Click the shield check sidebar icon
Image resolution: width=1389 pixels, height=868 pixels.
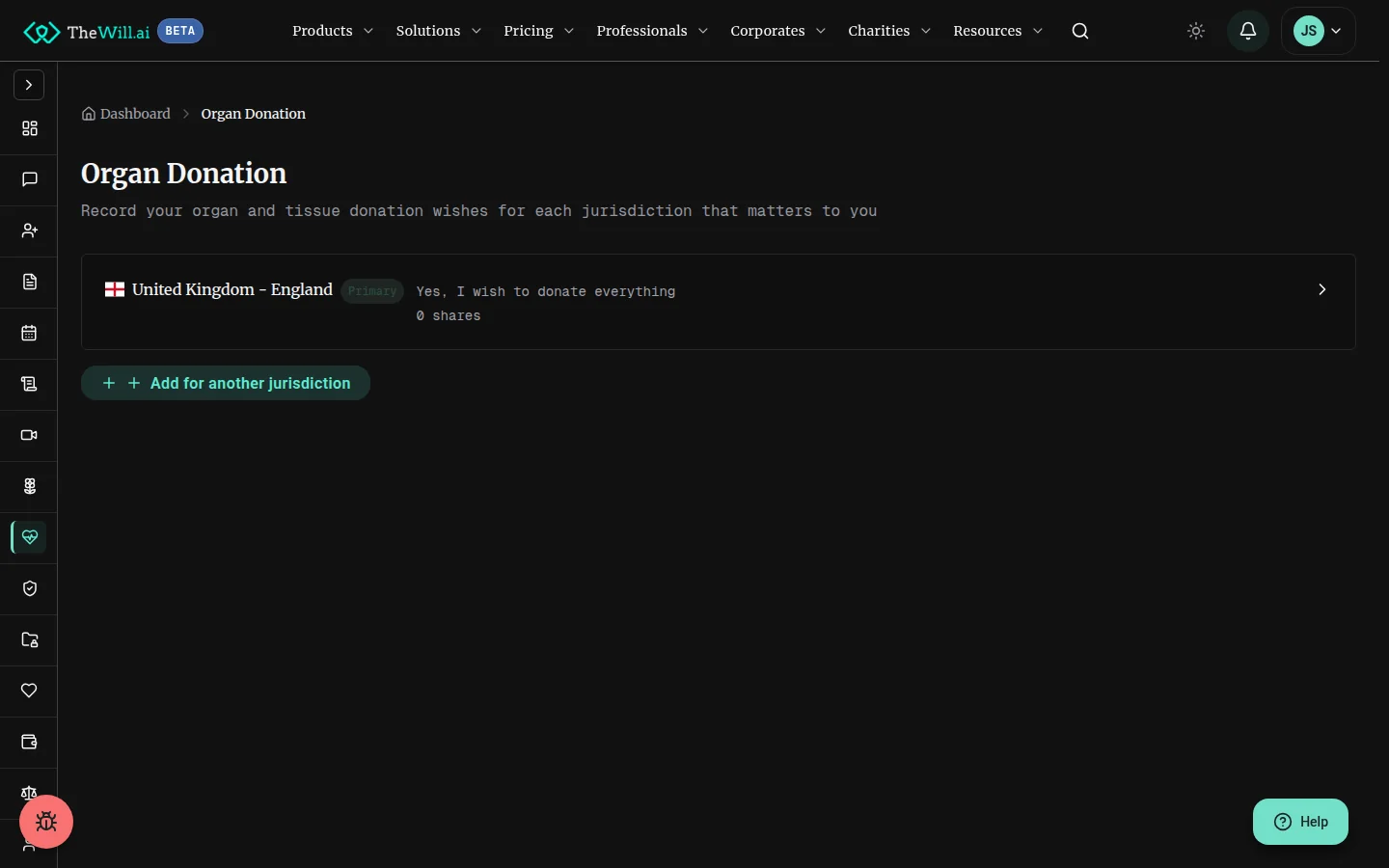[30, 588]
